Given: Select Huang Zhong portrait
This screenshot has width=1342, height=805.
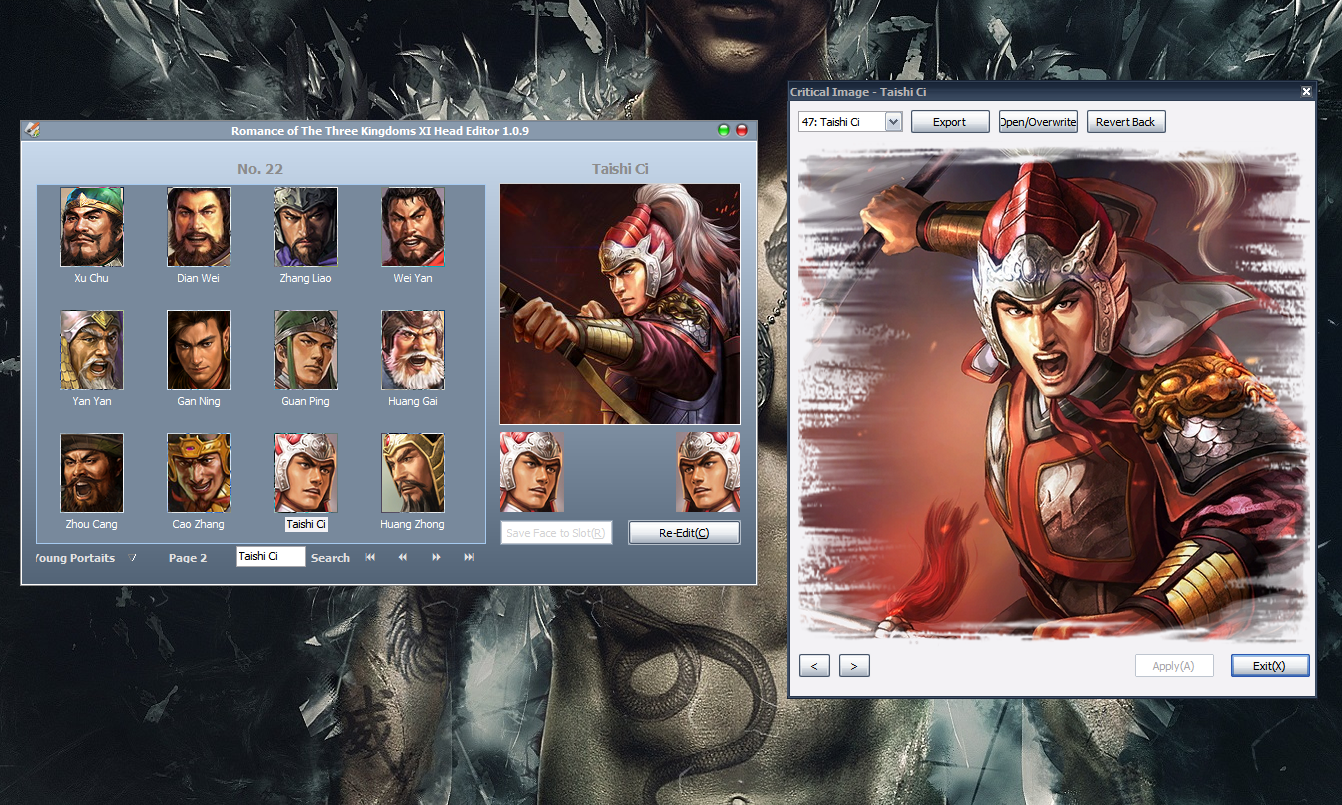Looking at the screenshot, I should [413, 472].
